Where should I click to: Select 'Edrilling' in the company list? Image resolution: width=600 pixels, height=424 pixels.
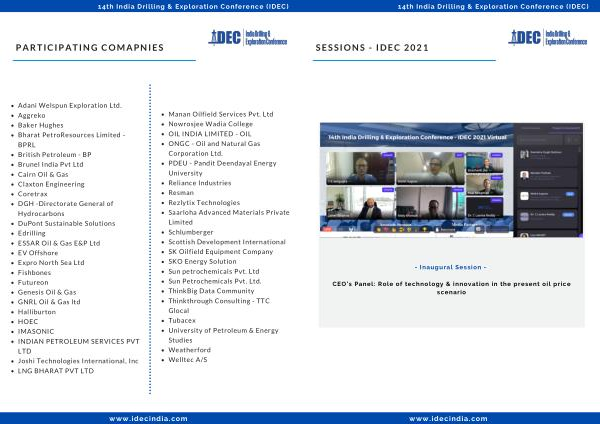pyautogui.click(x=31, y=233)
